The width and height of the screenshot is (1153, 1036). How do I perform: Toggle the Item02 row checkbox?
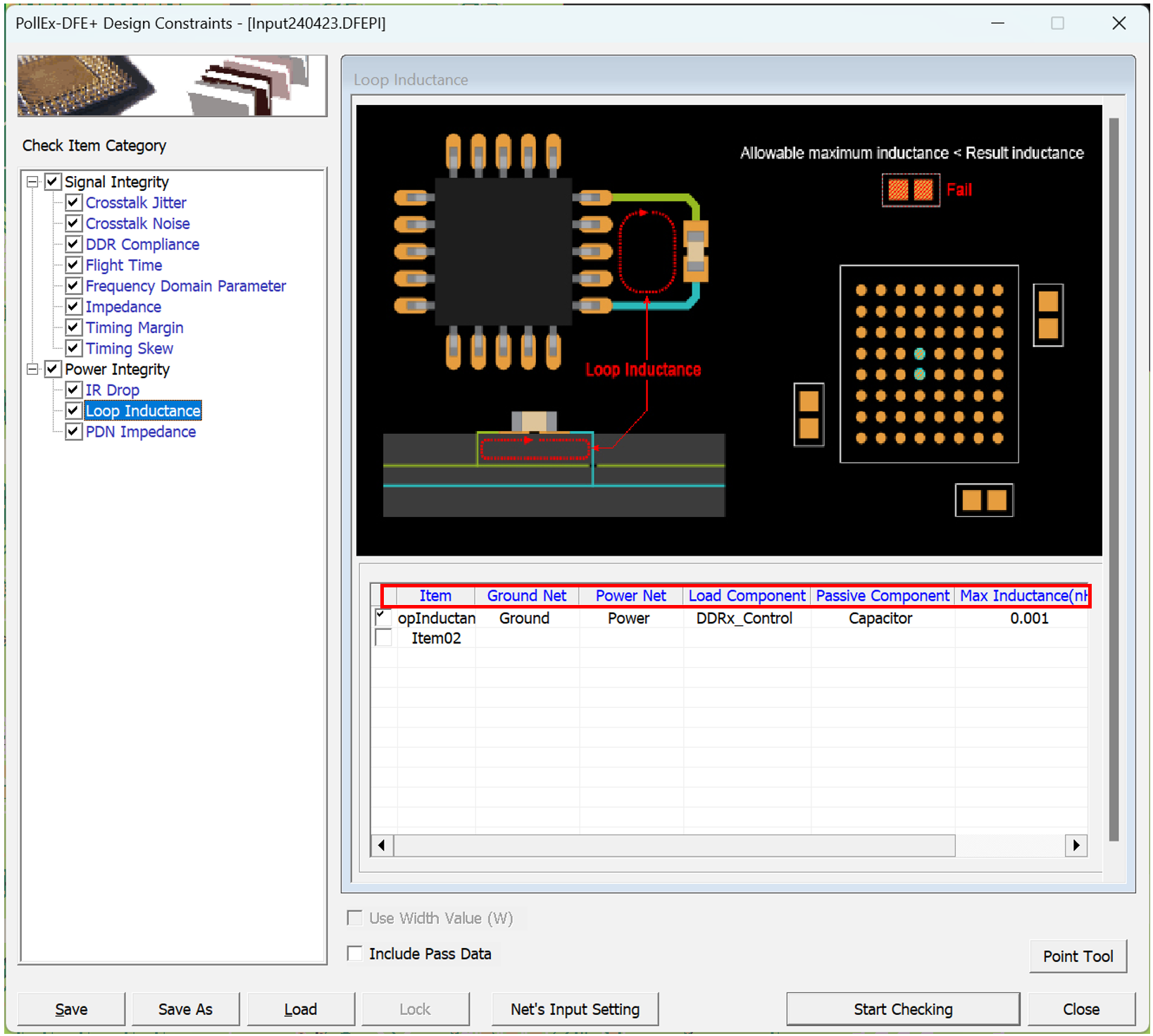click(384, 638)
